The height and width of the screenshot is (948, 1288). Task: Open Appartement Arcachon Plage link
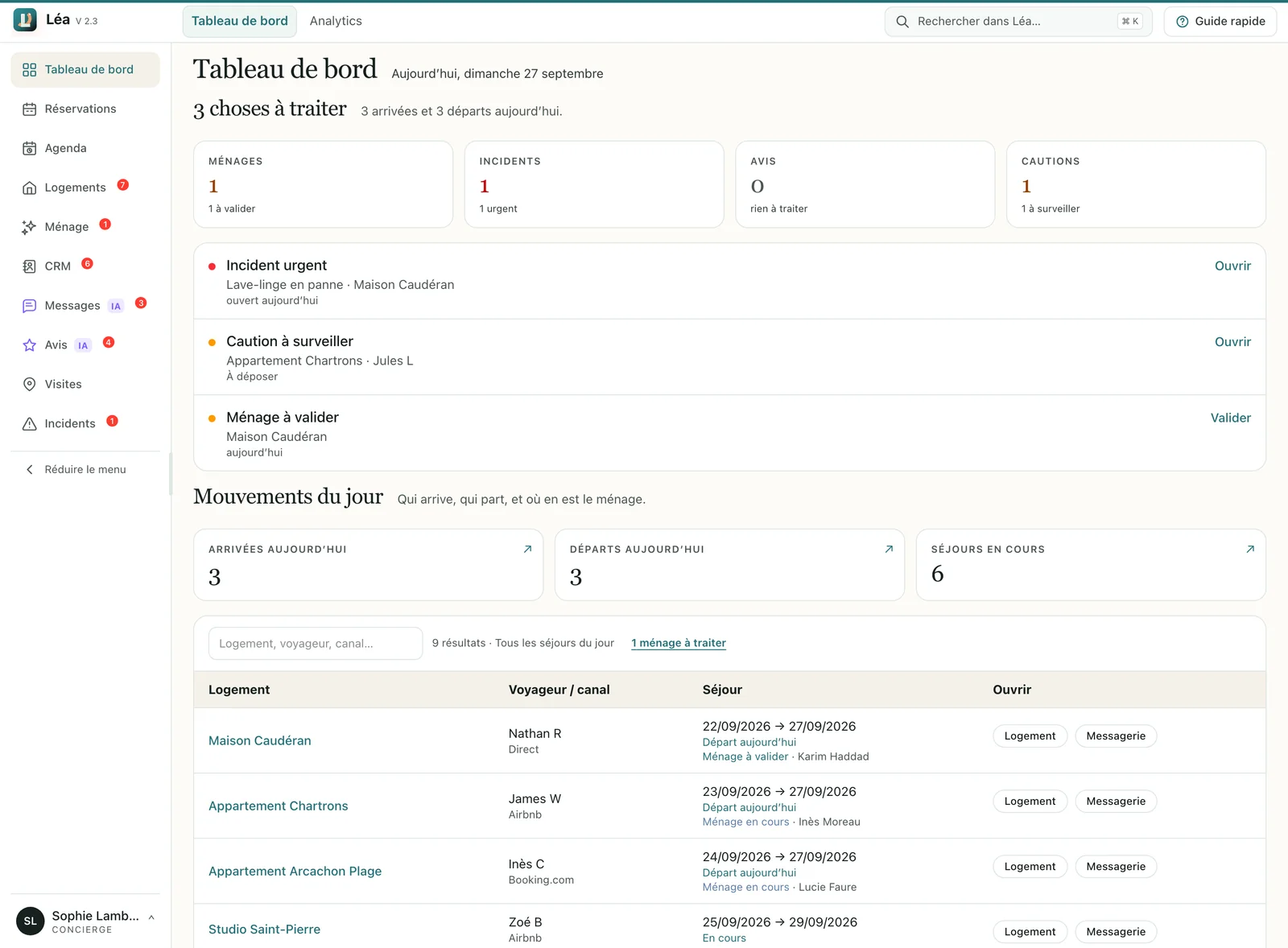(x=295, y=872)
